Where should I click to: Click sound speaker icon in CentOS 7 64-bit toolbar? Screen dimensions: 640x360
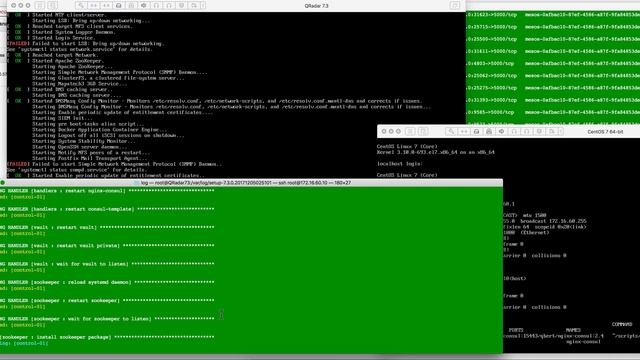(x=502, y=131)
